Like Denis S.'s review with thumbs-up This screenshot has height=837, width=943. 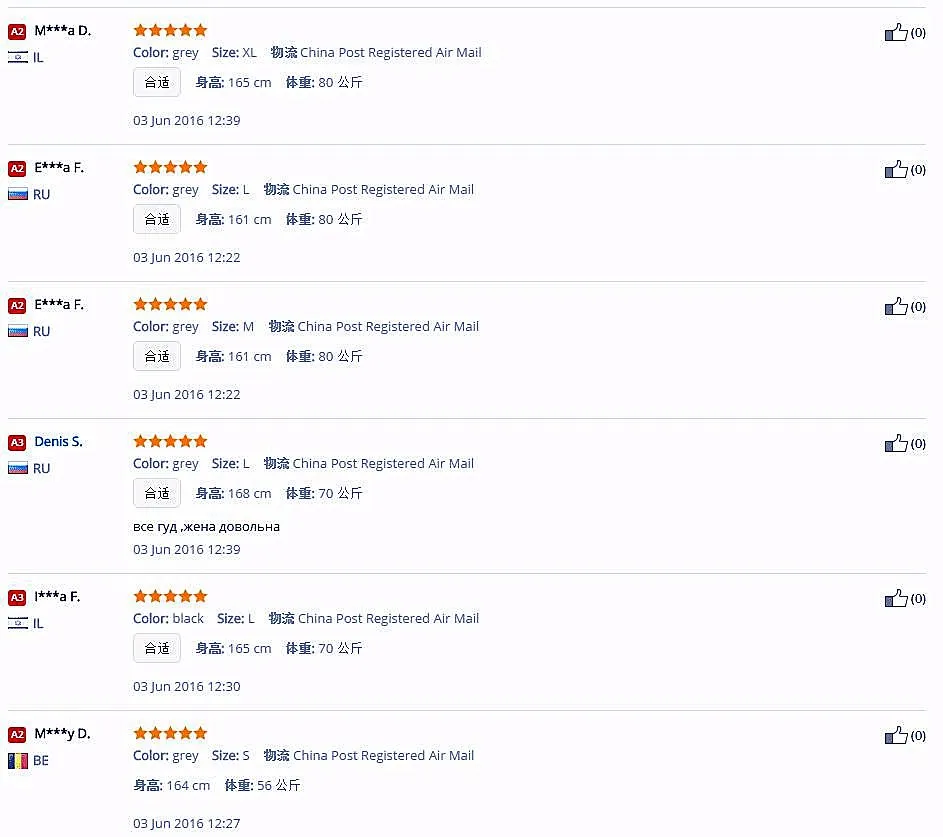(895, 444)
